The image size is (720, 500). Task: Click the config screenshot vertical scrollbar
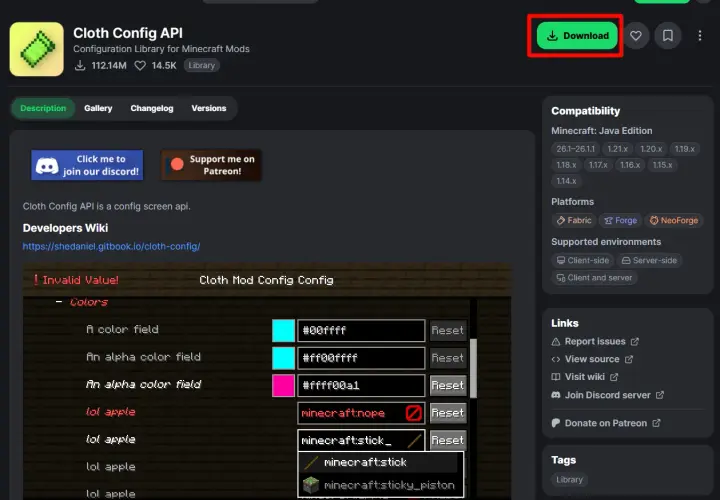(x=473, y=368)
